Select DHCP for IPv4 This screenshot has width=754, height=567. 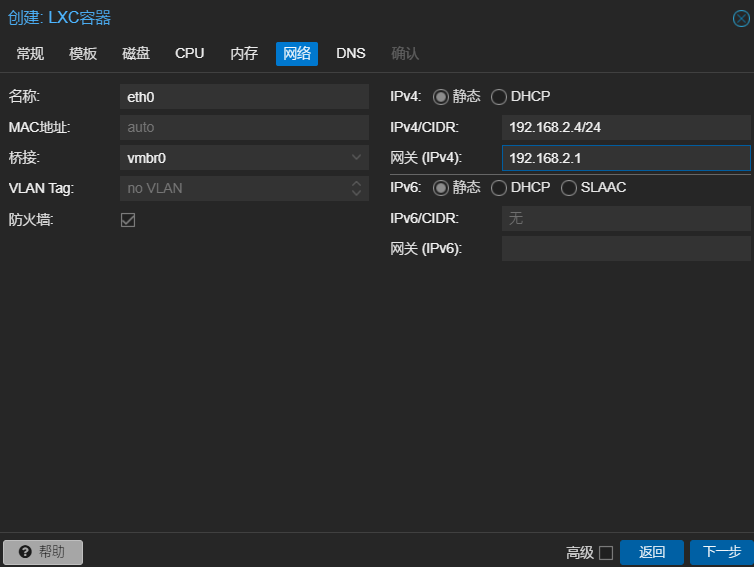[499, 97]
